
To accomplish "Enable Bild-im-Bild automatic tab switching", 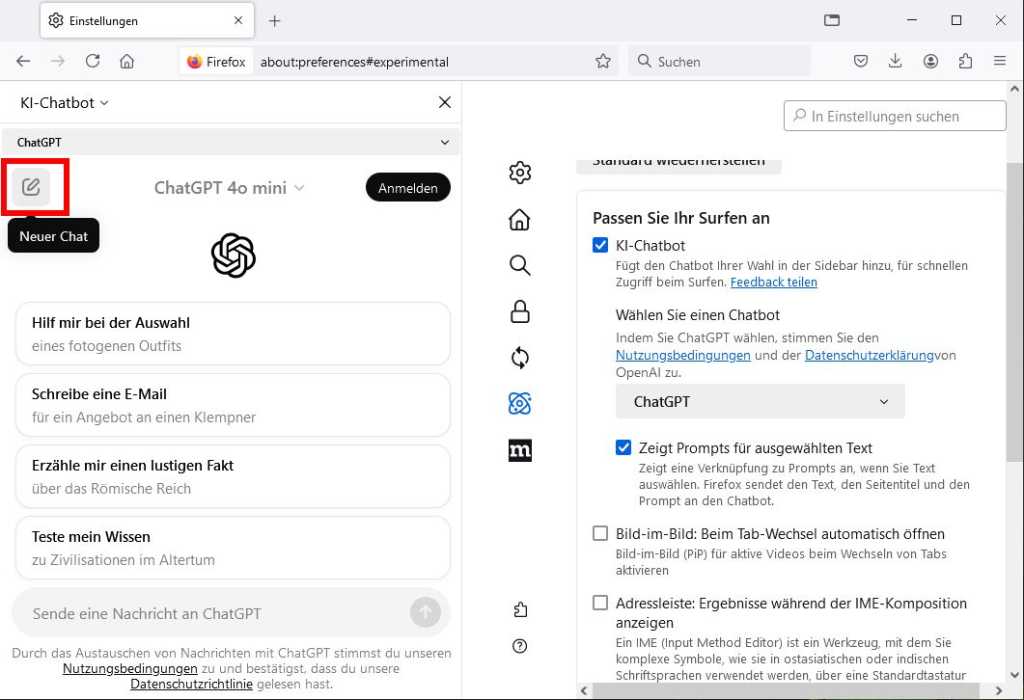I will (600, 533).
